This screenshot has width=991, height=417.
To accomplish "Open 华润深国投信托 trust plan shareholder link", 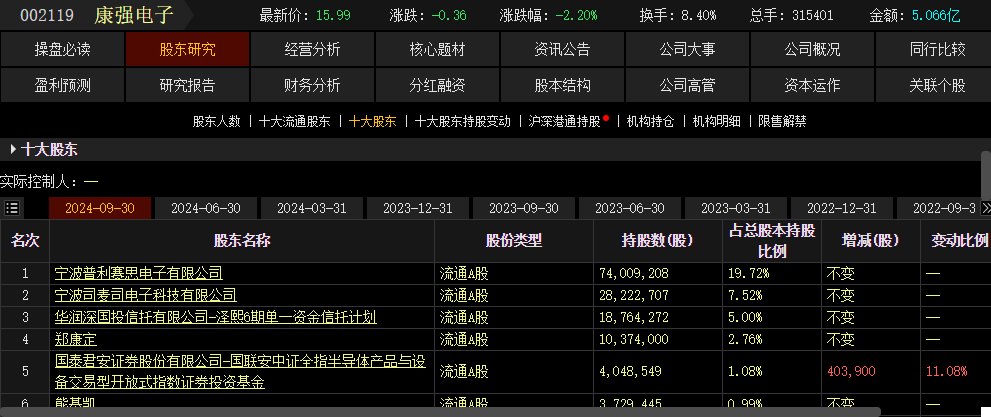I will (216, 317).
